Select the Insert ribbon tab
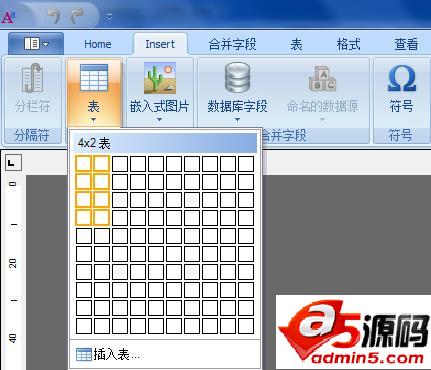 coord(160,44)
